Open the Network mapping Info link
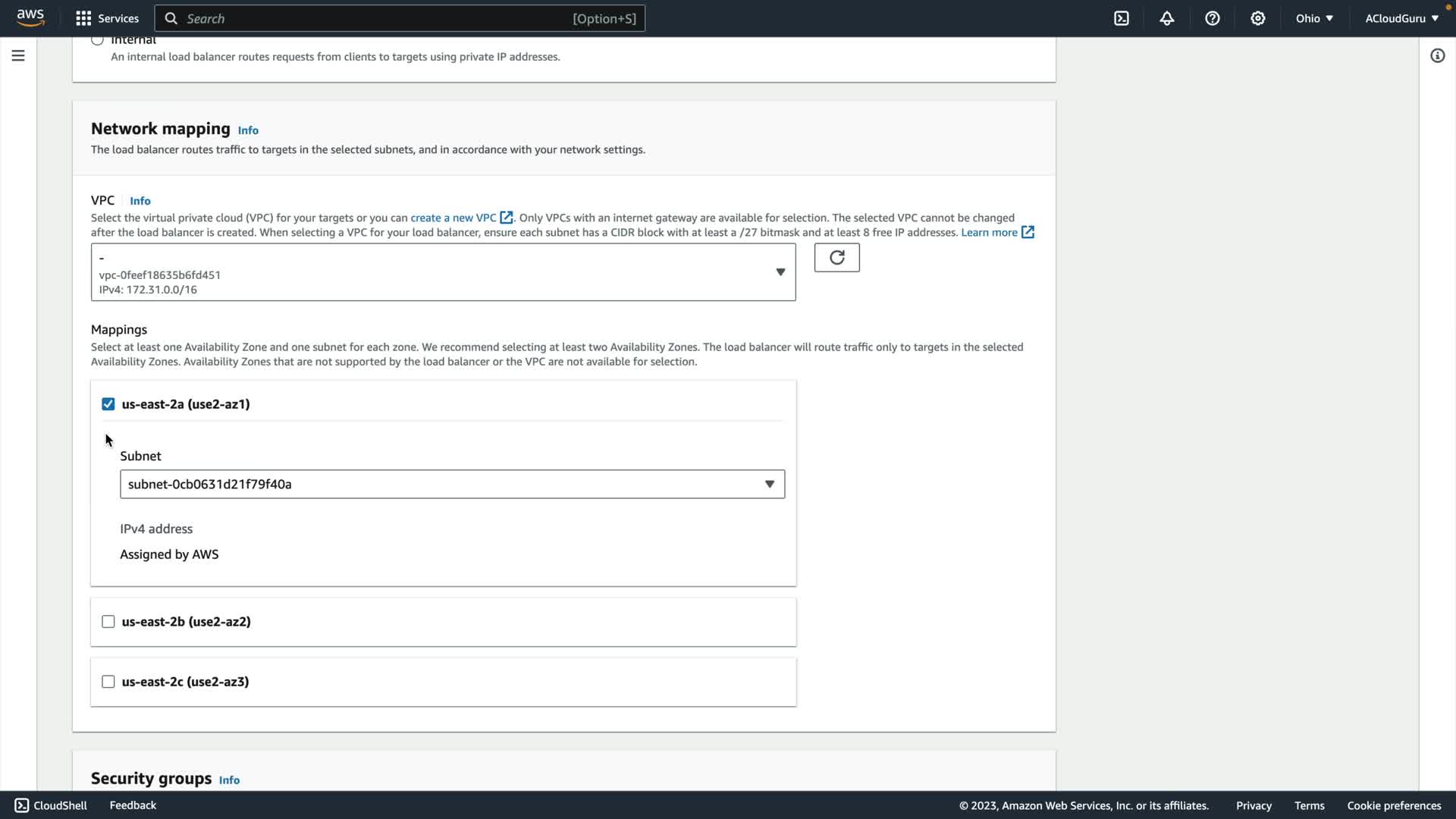This screenshot has width=1456, height=819. [248, 130]
